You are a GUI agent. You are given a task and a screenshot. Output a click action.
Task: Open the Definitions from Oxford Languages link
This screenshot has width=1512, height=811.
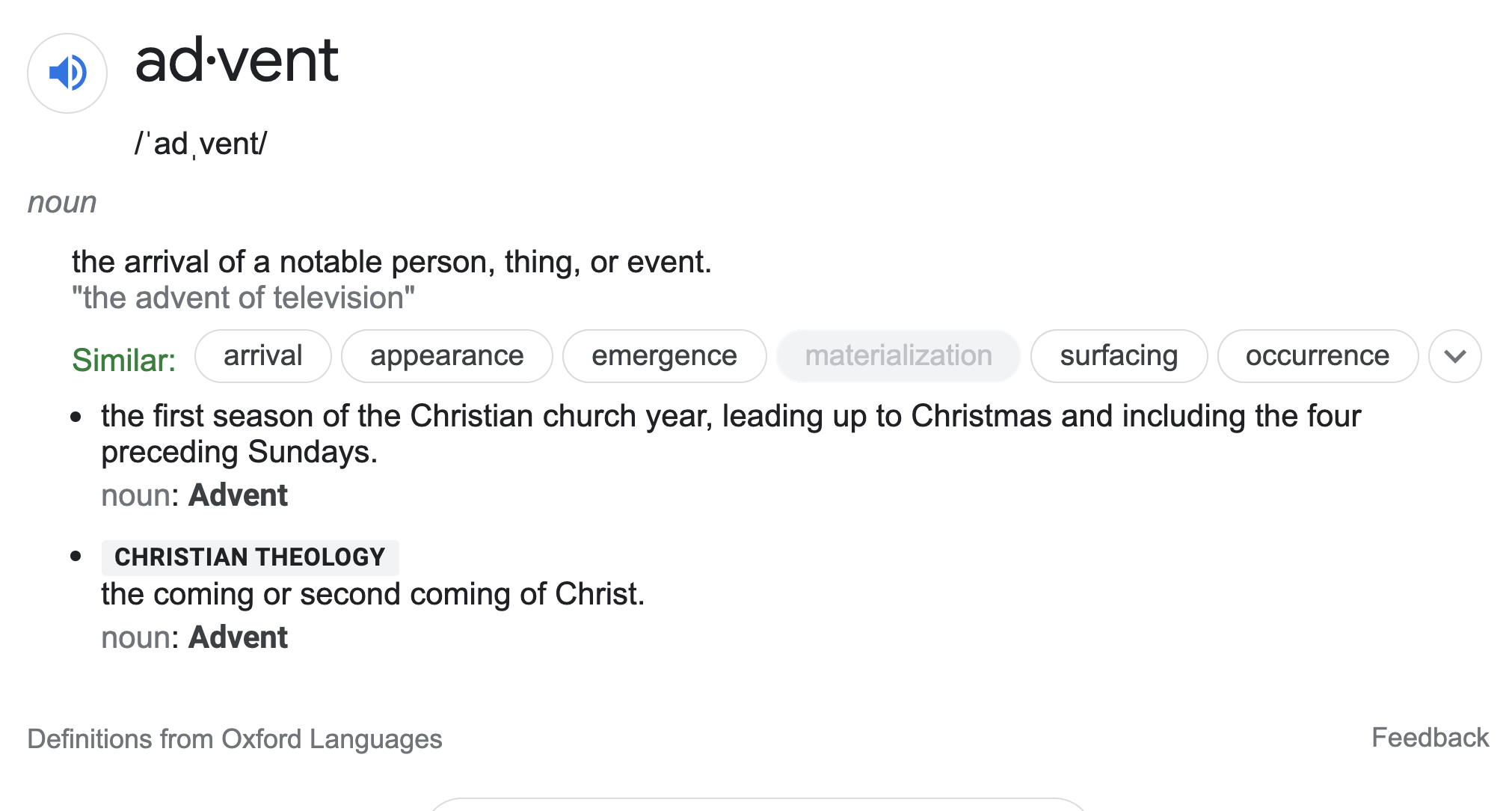[235, 739]
